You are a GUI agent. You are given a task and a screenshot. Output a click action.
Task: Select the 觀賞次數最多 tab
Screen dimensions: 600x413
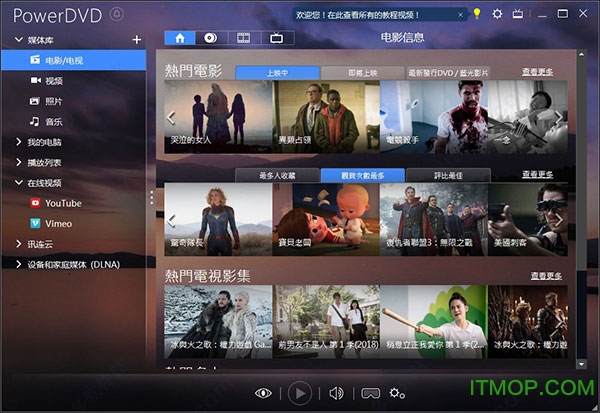[x=363, y=175]
